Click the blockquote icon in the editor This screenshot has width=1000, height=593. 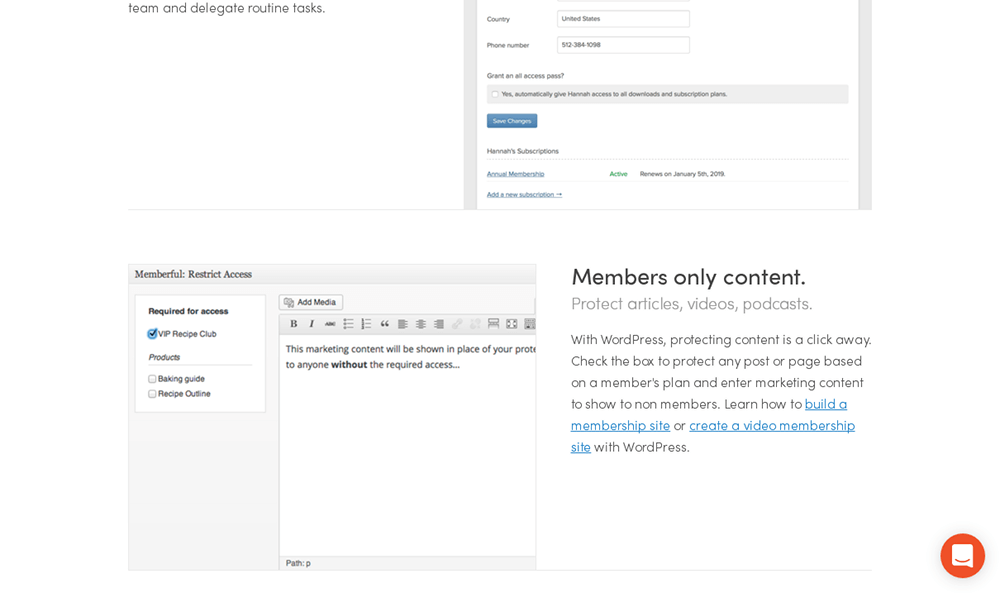(384, 324)
